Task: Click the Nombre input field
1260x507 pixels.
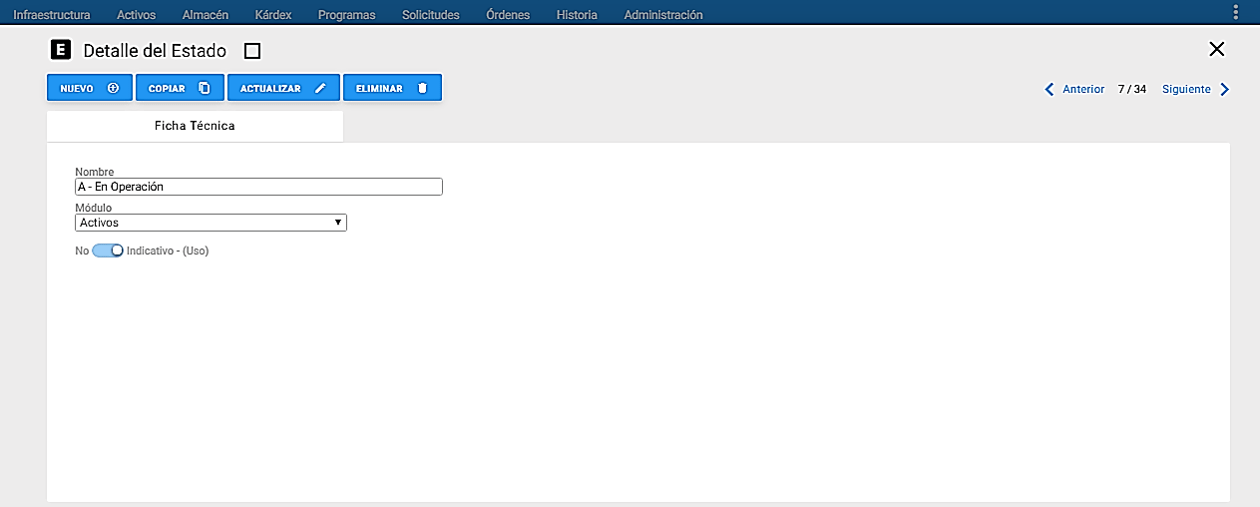Action: point(259,187)
